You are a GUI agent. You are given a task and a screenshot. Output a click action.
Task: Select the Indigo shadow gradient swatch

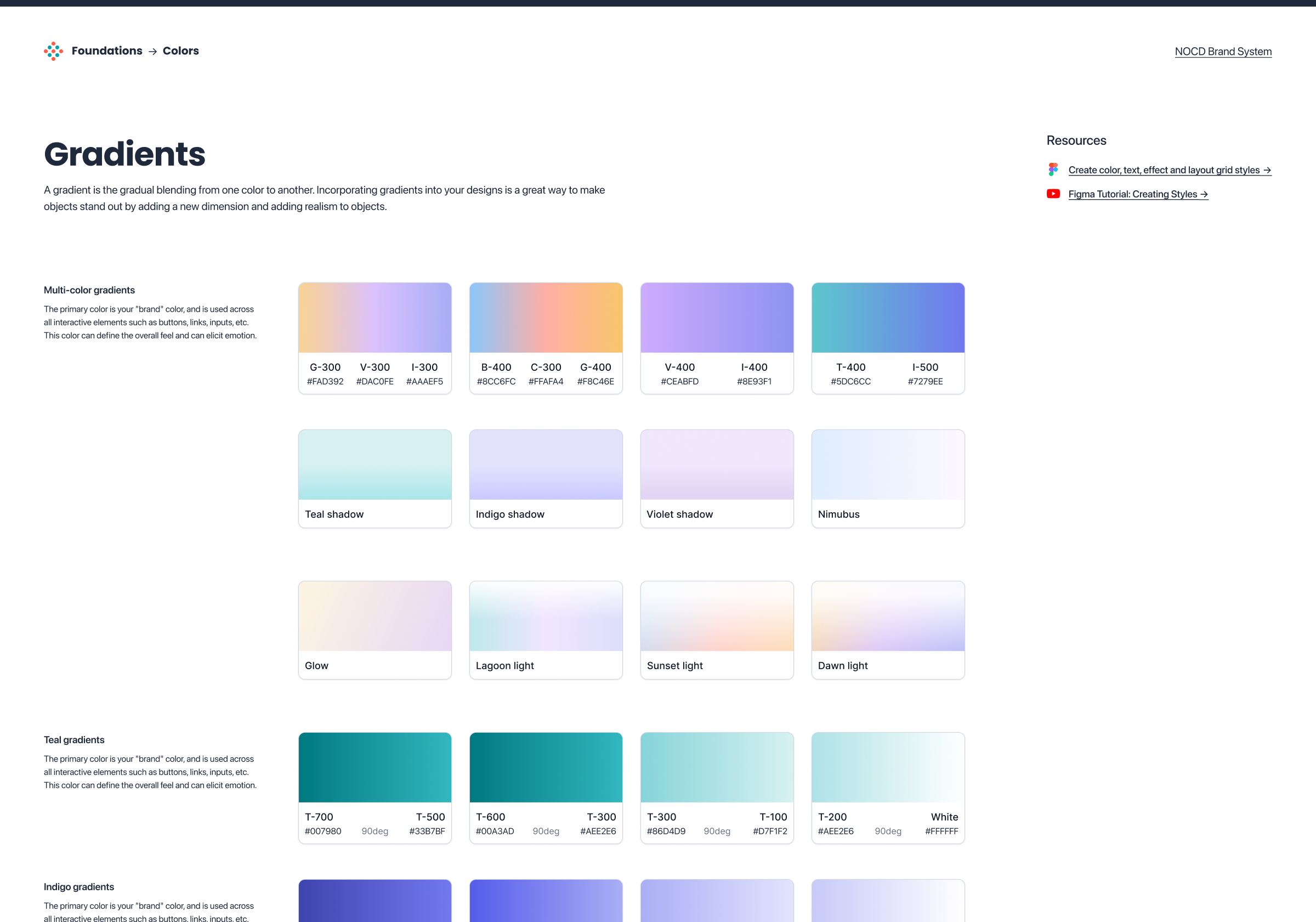coord(546,465)
